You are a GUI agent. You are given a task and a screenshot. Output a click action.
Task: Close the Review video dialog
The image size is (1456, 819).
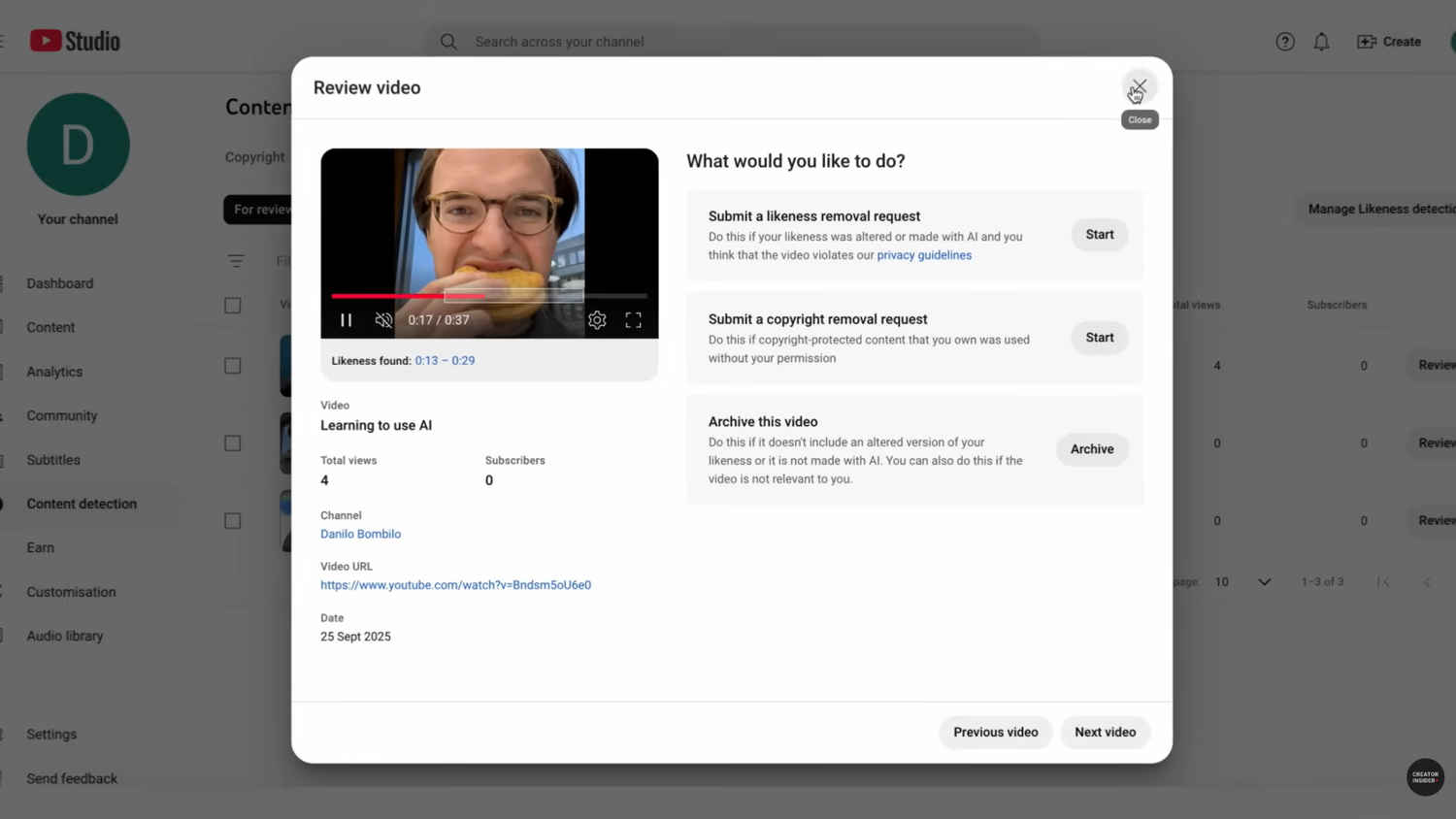pos(1139,87)
